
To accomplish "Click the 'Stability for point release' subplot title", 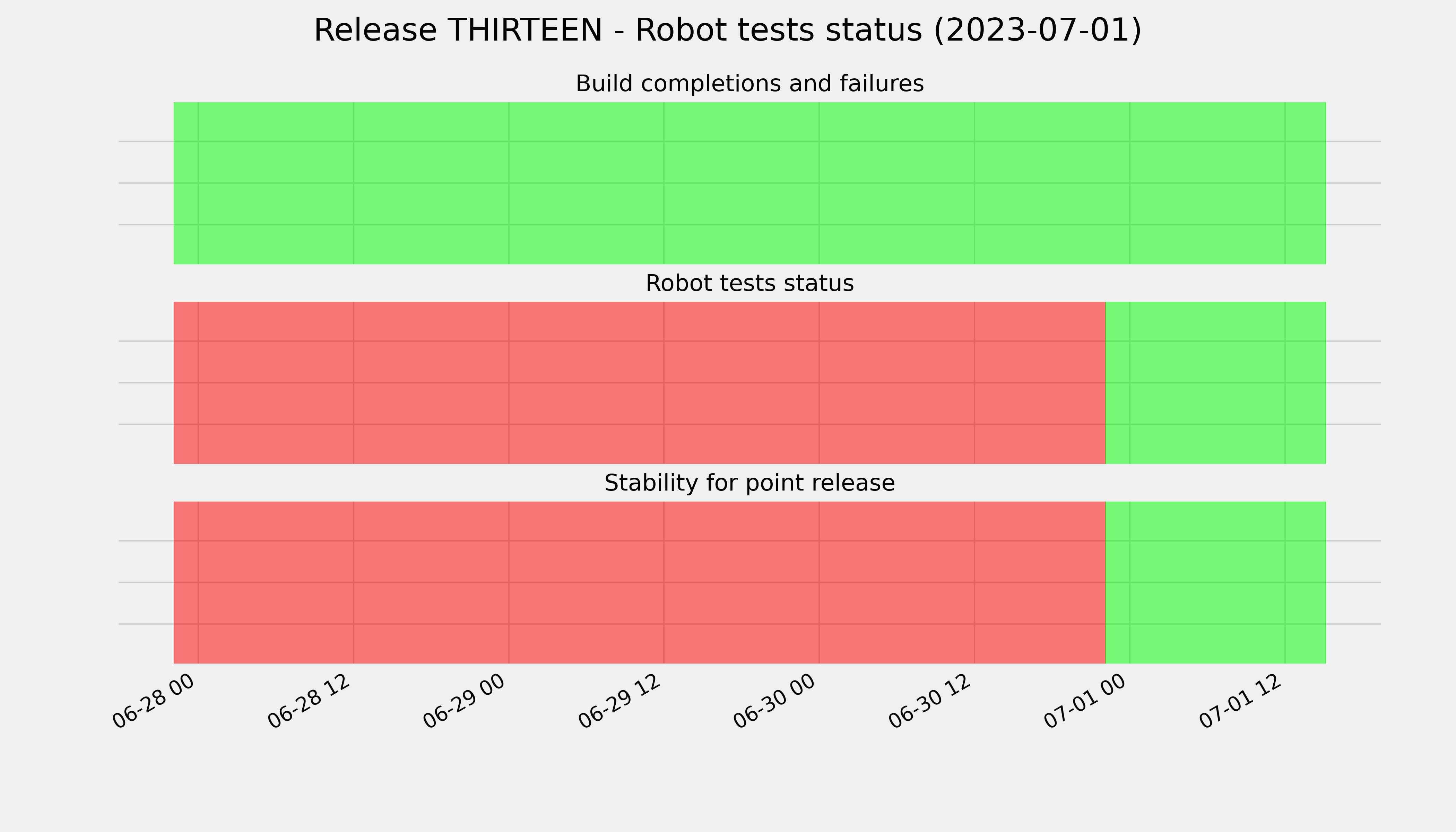I will tap(749, 484).
